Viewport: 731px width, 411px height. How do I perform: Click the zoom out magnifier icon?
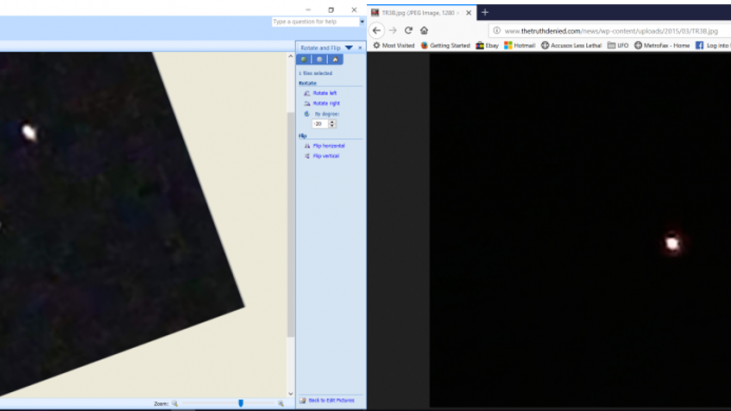(175, 404)
